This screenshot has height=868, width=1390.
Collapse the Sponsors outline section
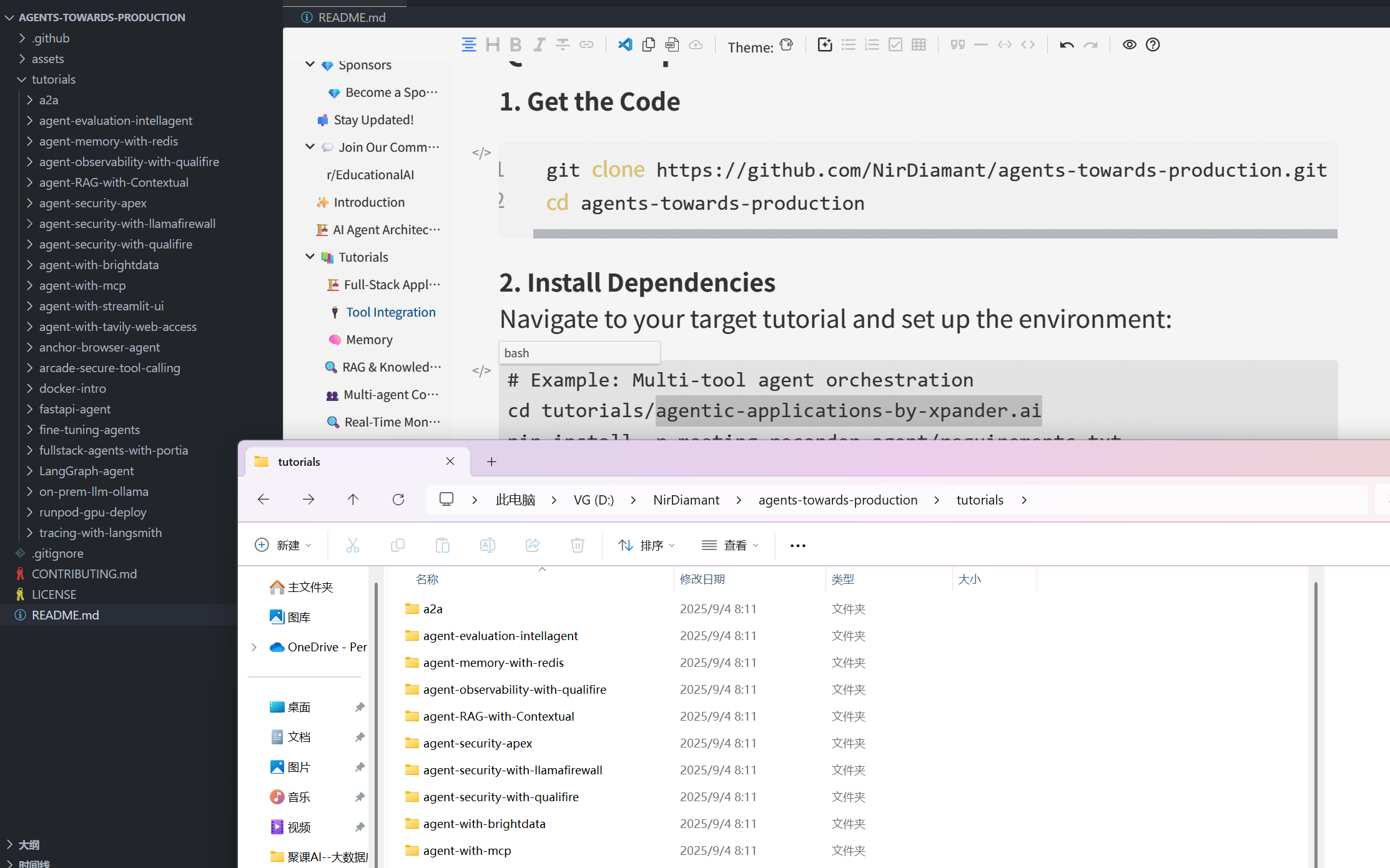(310, 64)
